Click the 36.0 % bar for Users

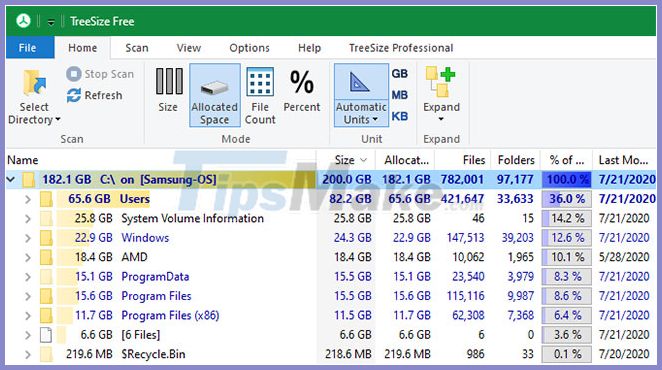(567, 199)
